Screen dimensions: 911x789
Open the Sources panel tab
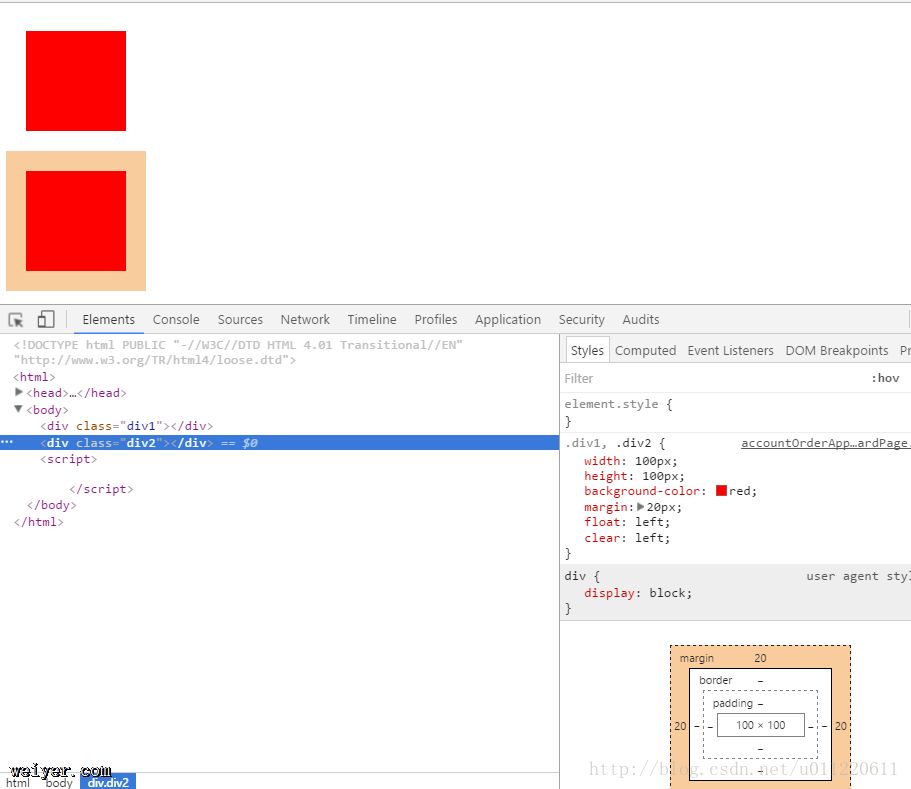pyautogui.click(x=240, y=320)
